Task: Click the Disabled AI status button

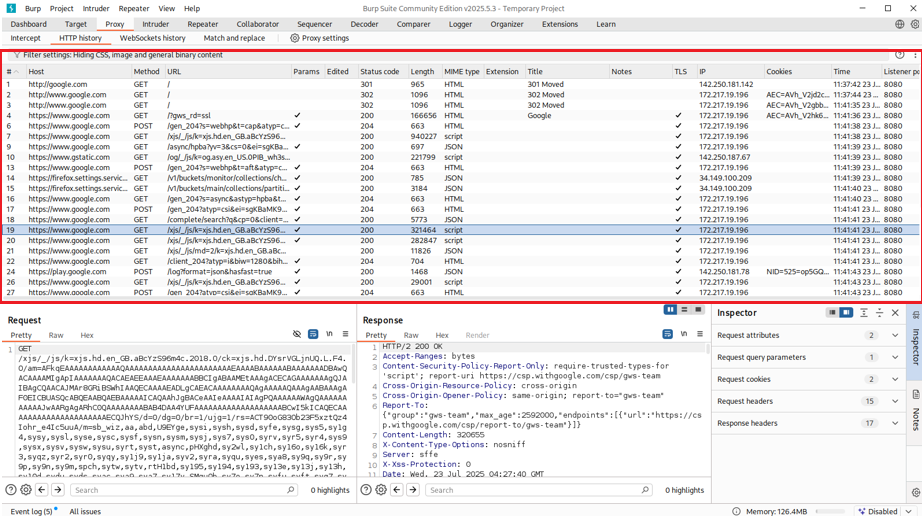Action: tap(878, 511)
